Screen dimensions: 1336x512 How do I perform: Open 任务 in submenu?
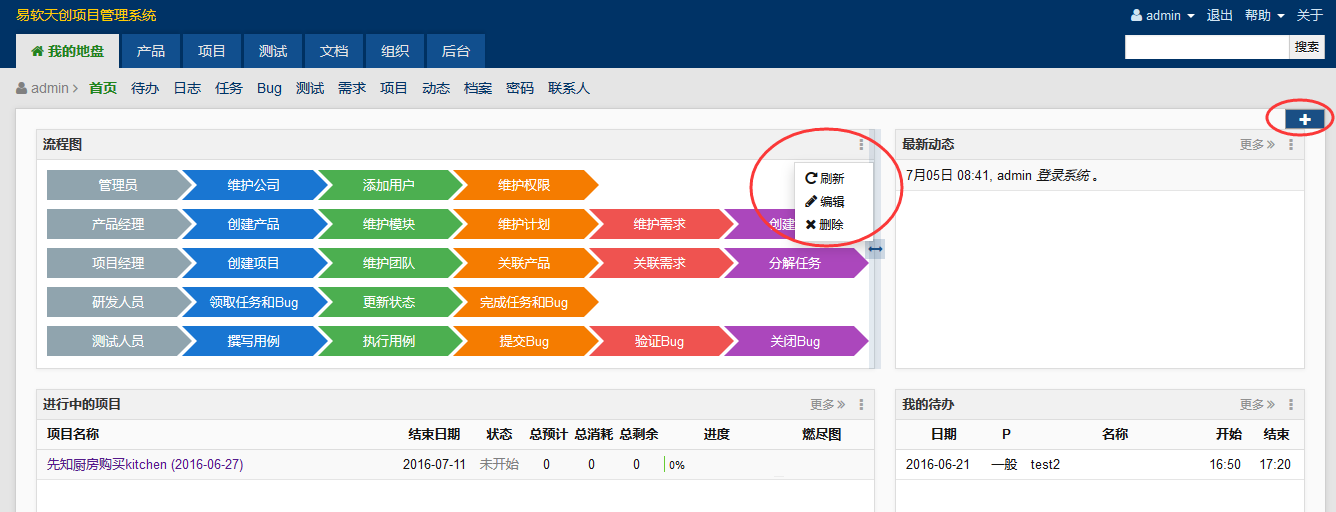point(229,88)
